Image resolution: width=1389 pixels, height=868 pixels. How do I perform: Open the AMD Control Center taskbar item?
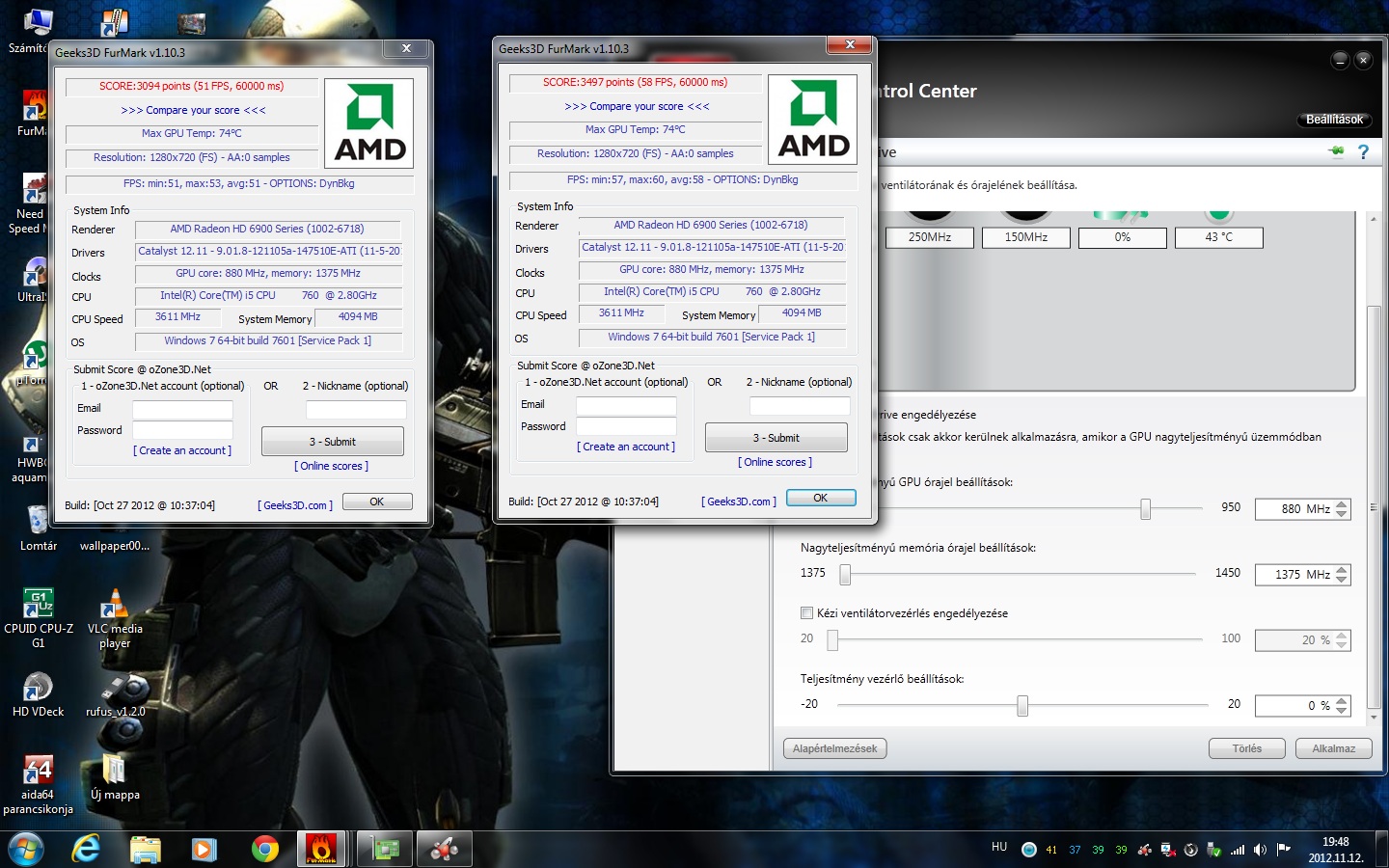tap(445, 850)
